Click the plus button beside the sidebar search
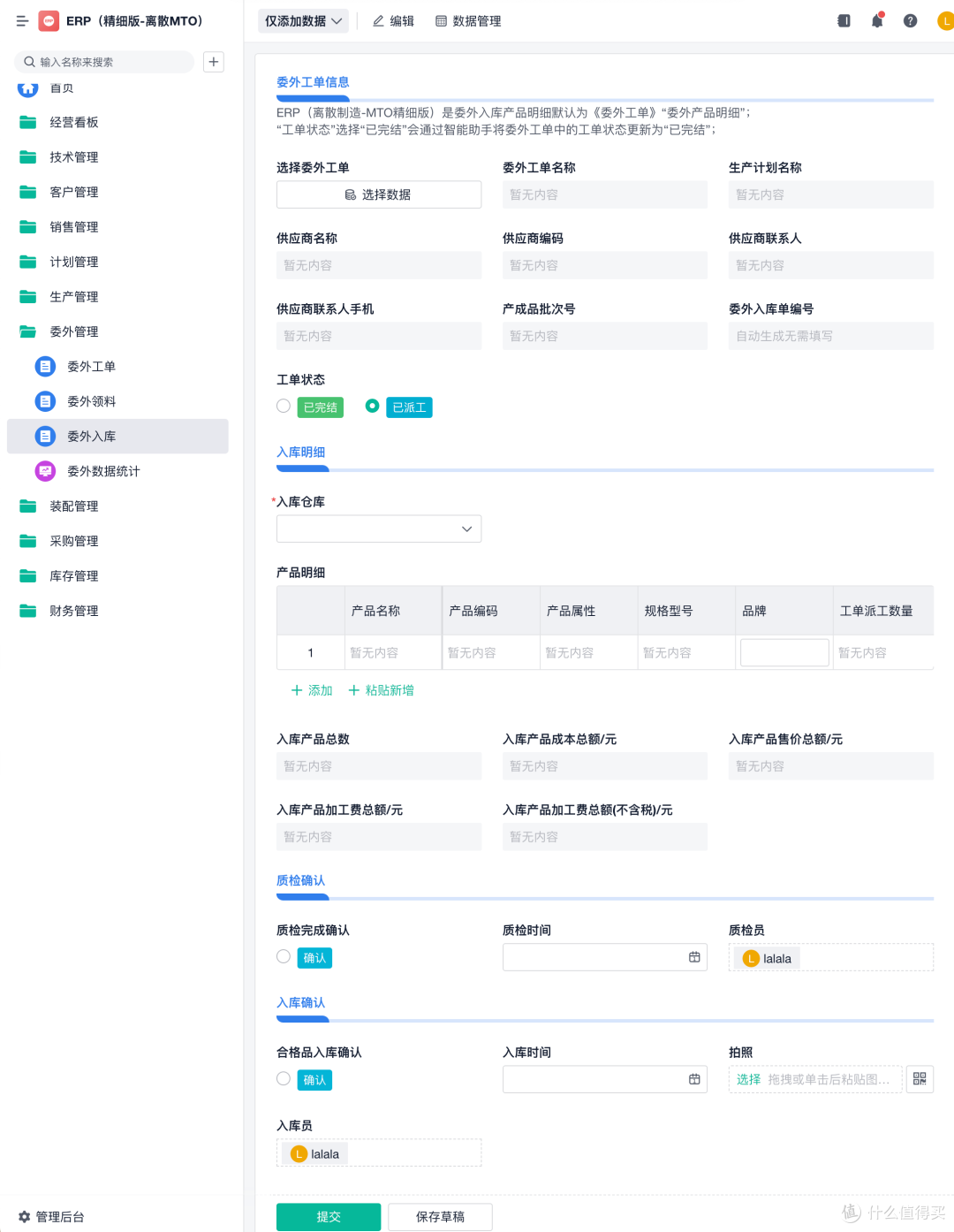Image resolution: width=954 pixels, height=1232 pixels. [214, 62]
